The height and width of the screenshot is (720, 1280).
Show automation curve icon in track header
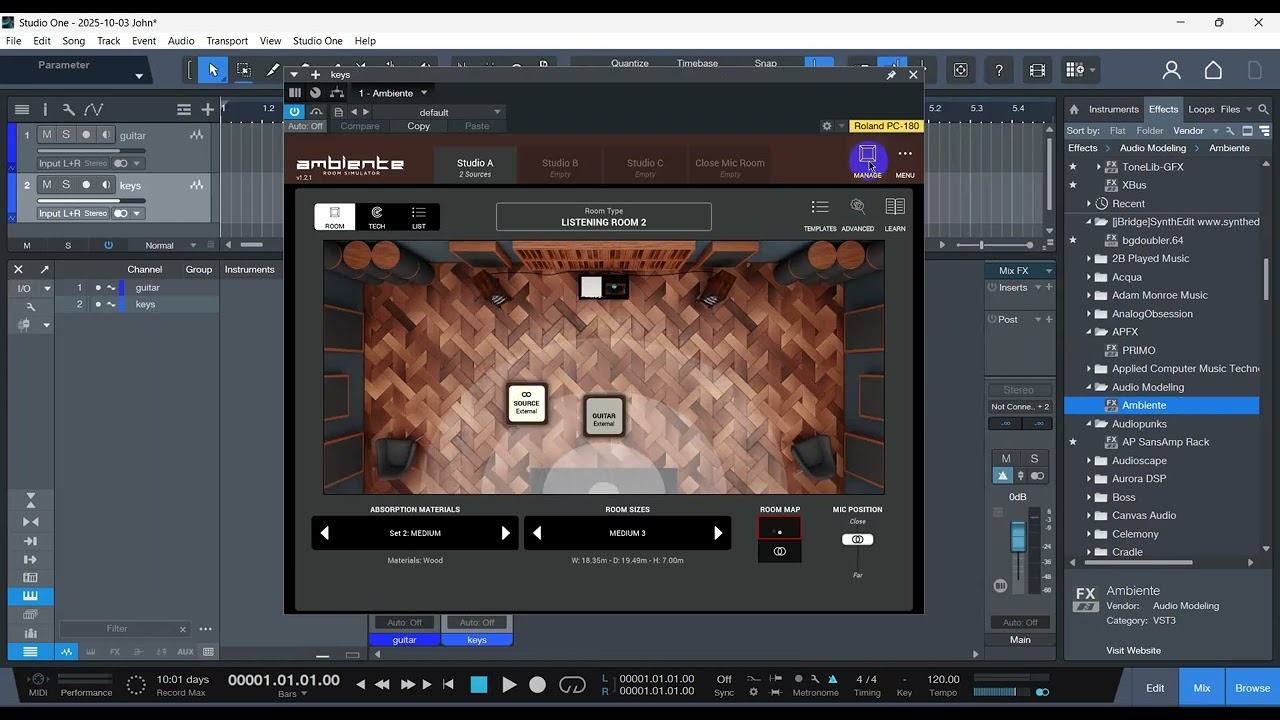[94, 110]
